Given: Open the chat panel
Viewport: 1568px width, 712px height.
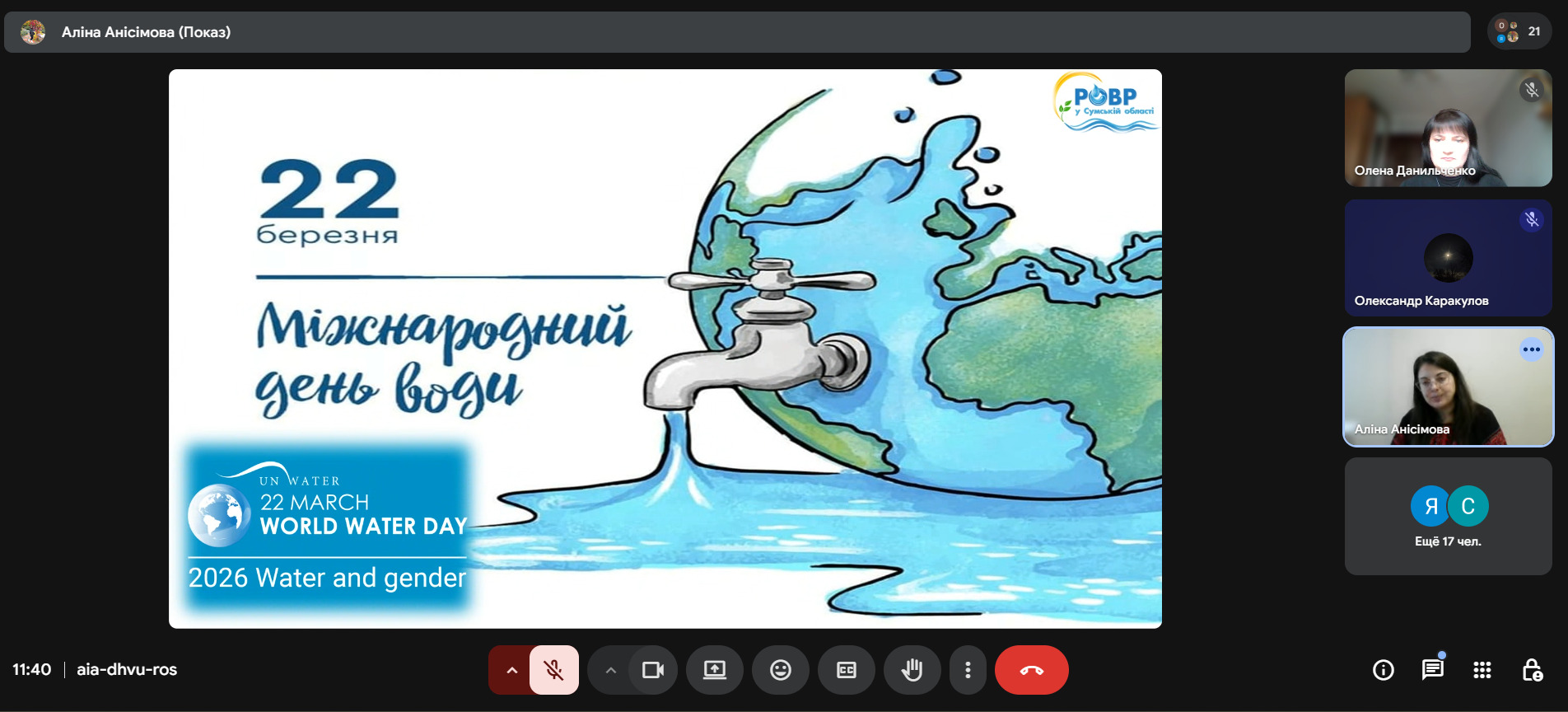Looking at the screenshot, I should pyautogui.click(x=1432, y=670).
